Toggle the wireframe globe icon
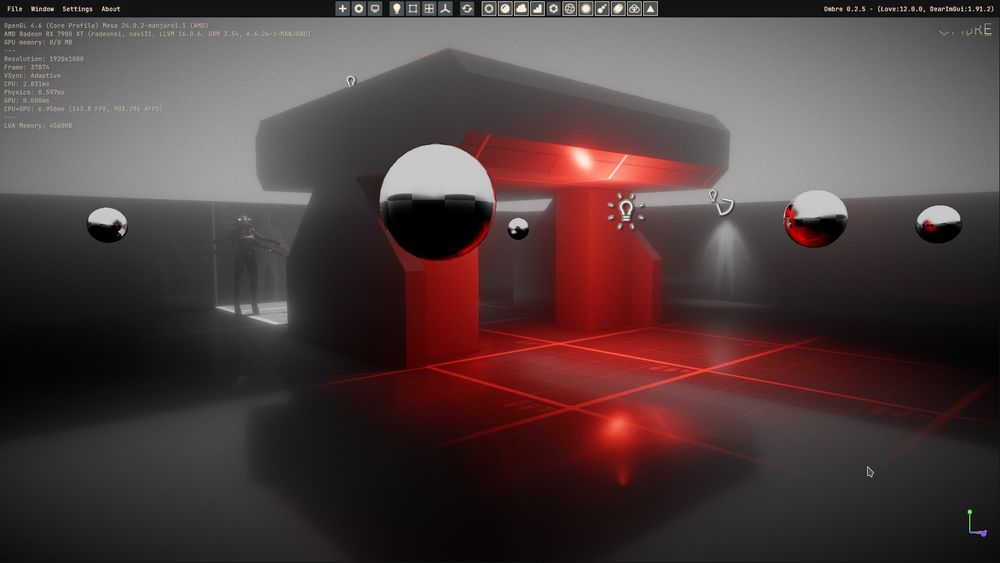The height and width of the screenshot is (563, 1000). tap(570, 8)
